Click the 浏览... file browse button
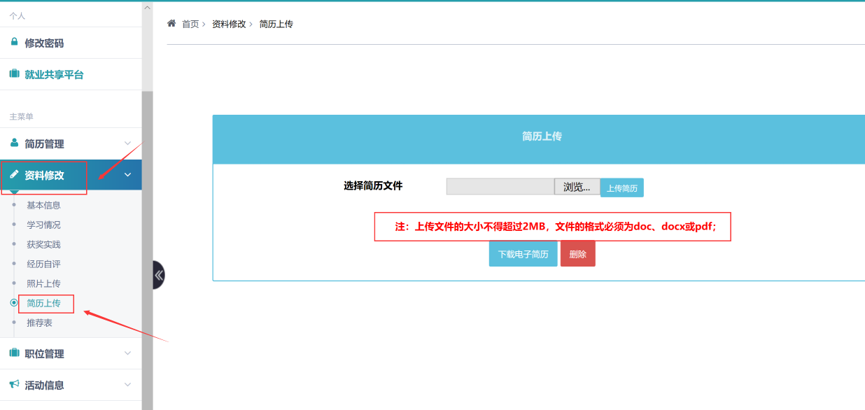Image resolution: width=865 pixels, height=410 pixels. (x=577, y=187)
